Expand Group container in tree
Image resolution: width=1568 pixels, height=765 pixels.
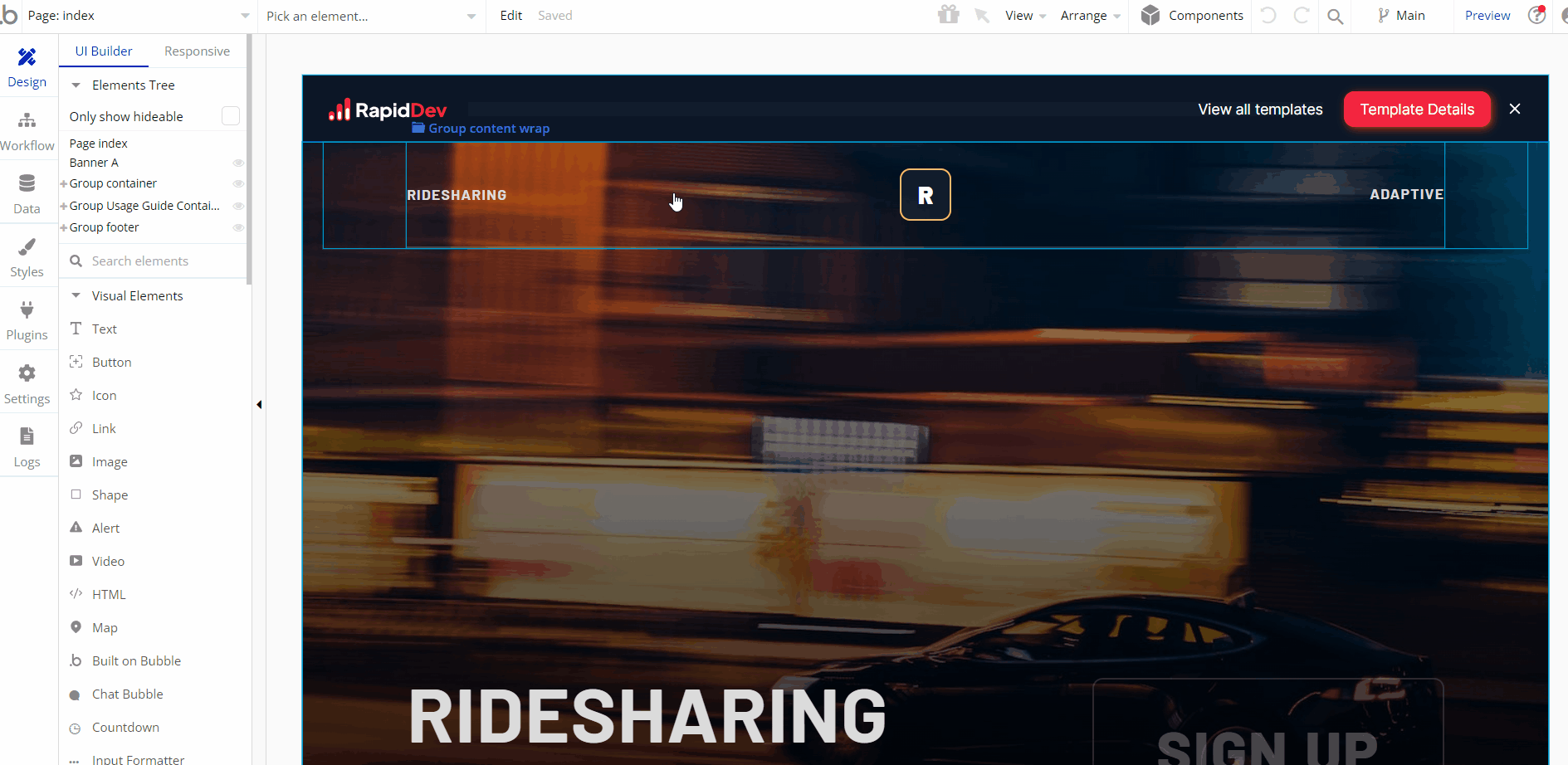pos(64,183)
